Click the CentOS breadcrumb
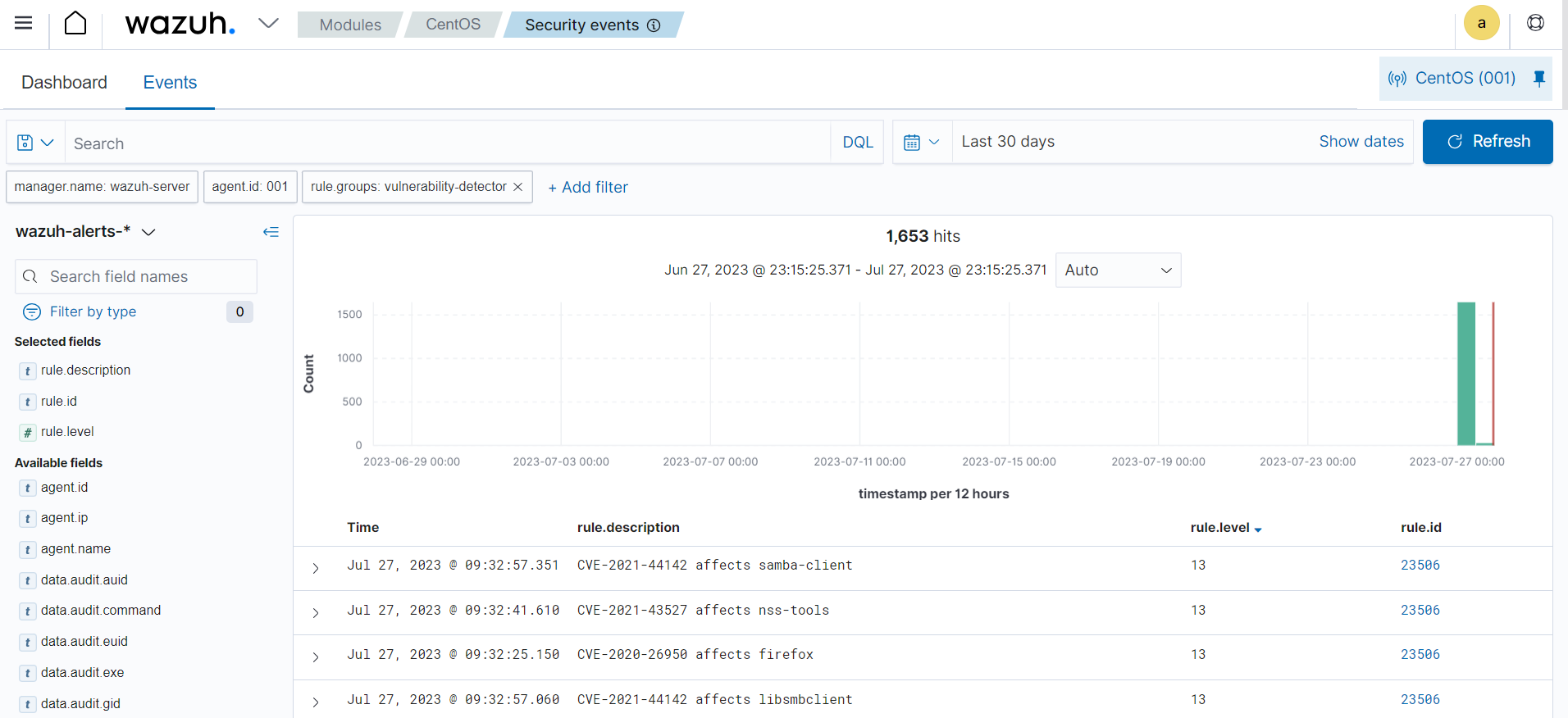This screenshot has height=718, width=1568. coord(453,25)
